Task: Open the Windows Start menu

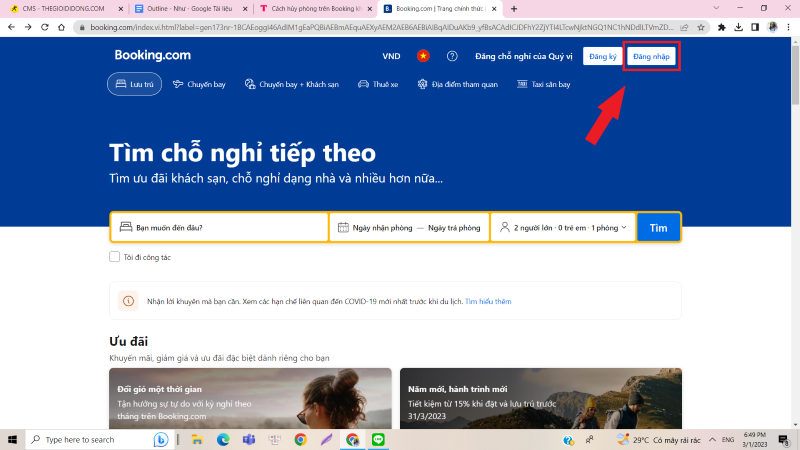Action: click(x=12, y=440)
